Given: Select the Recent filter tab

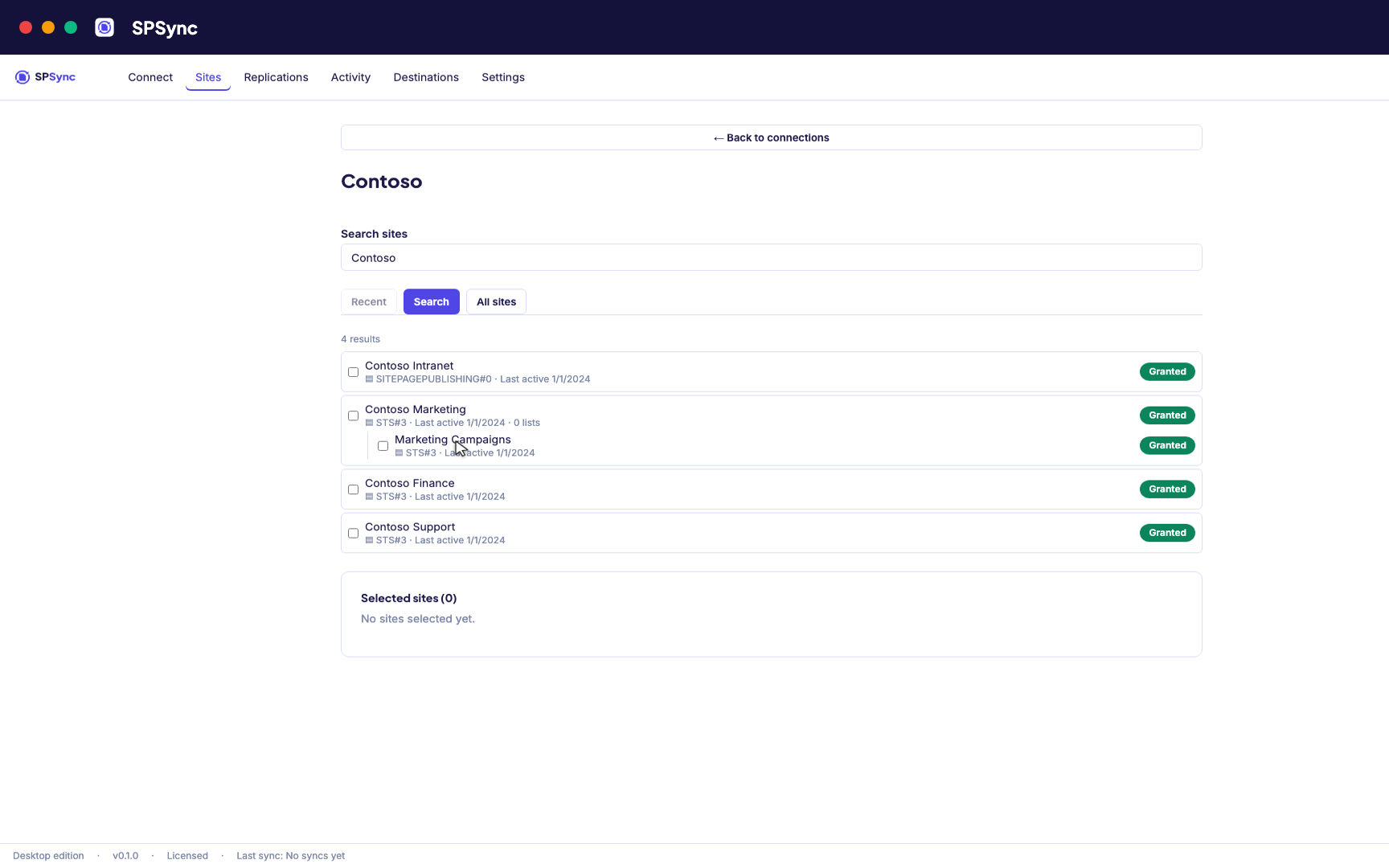Looking at the screenshot, I should click(x=369, y=301).
